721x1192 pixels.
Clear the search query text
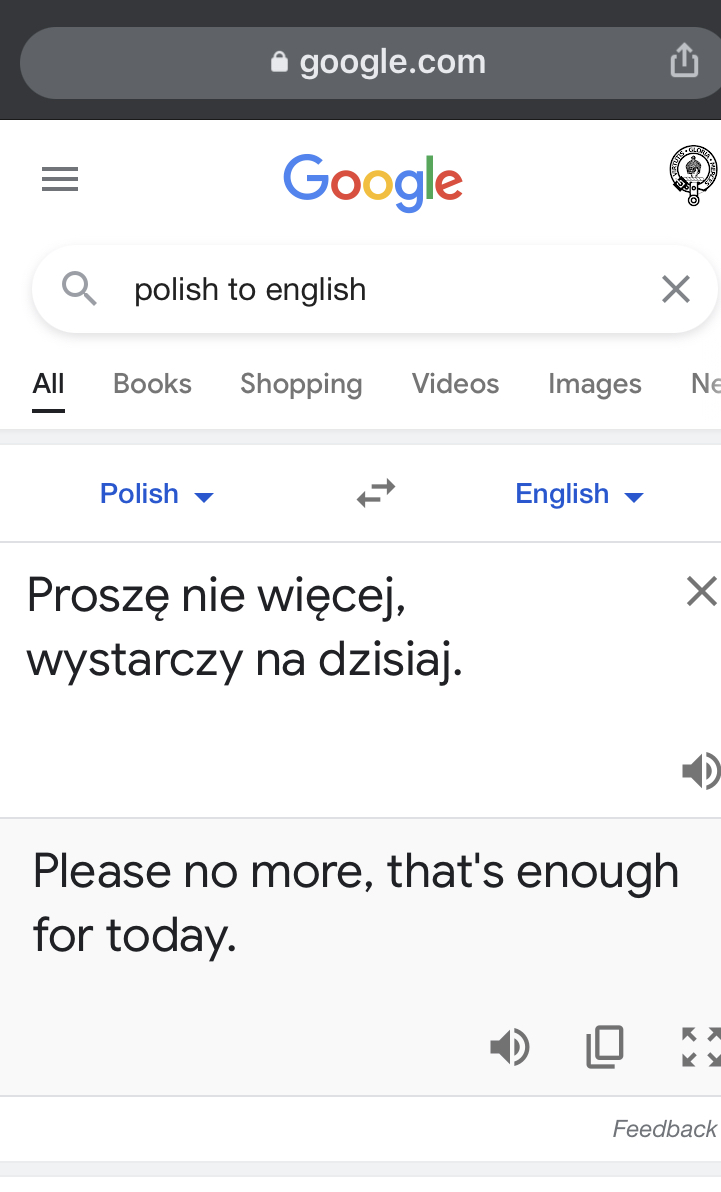click(x=675, y=290)
